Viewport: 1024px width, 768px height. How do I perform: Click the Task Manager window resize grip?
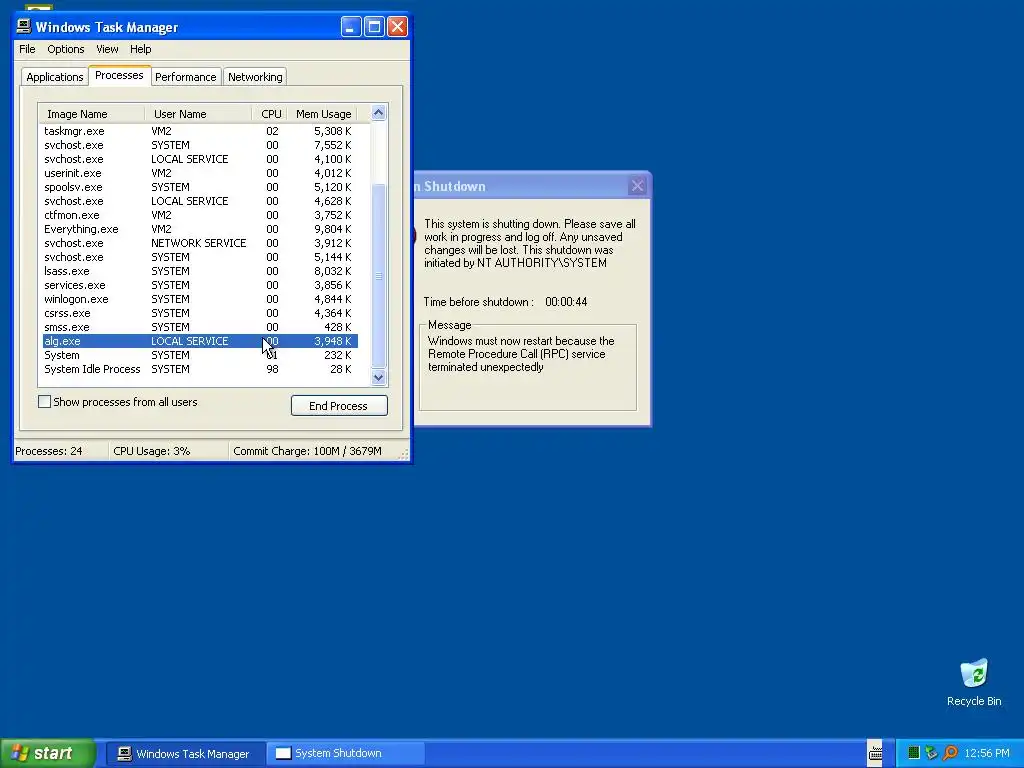pos(404,453)
